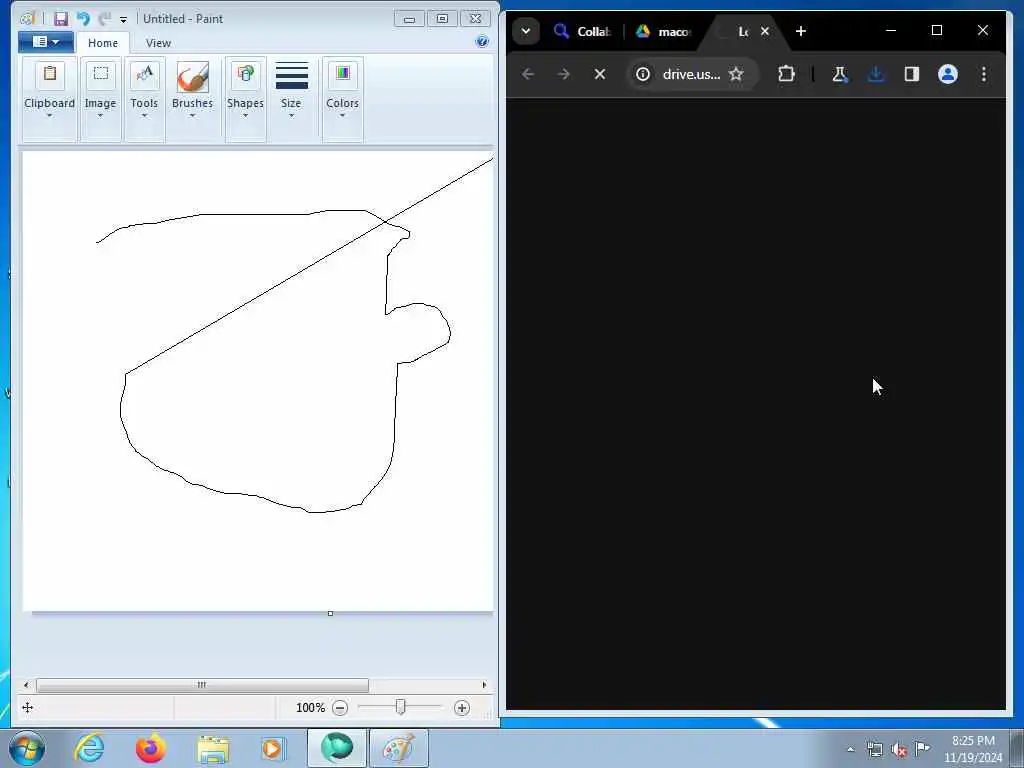The width and height of the screenshot is (1024, 768).
Task: Click Chrome back arrow
Action: pos(528,74)
